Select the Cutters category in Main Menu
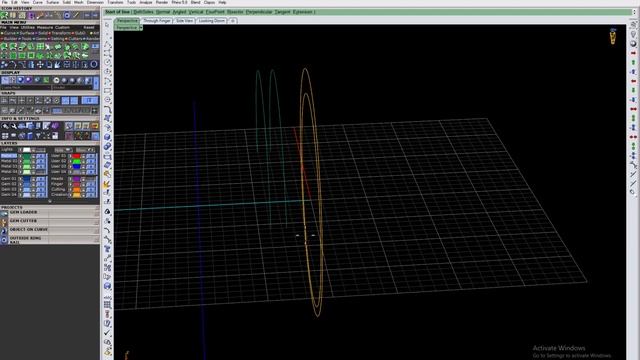640x360 pixels. (x=75, y=39)
